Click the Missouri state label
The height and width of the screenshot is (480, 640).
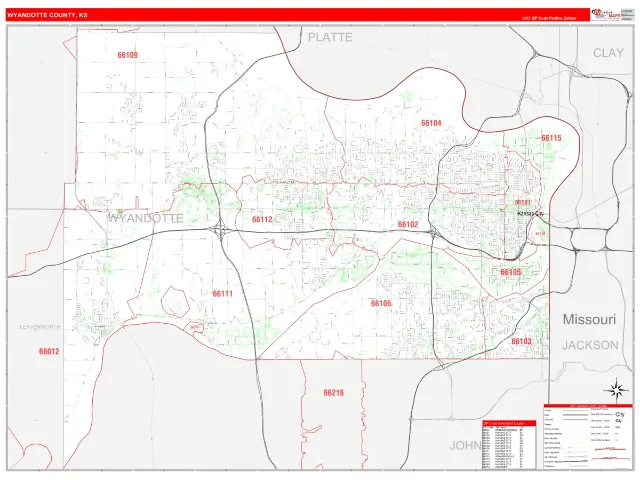[x=589, y=319]
